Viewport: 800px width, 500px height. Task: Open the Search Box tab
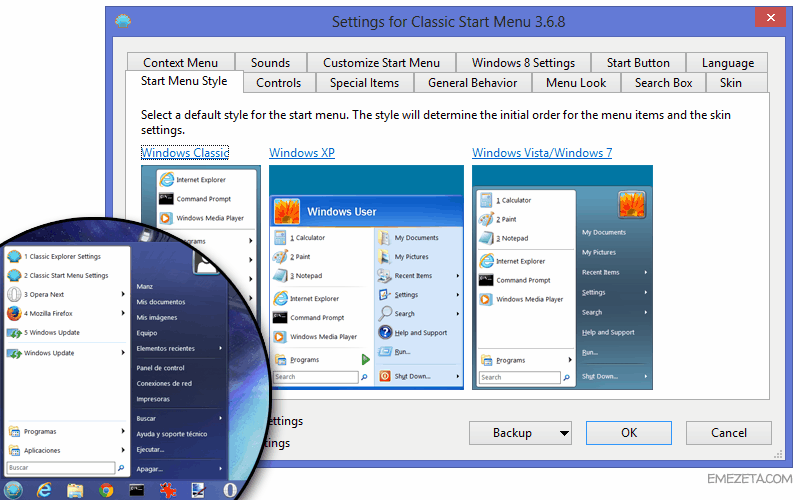click(x=663, y=83)
